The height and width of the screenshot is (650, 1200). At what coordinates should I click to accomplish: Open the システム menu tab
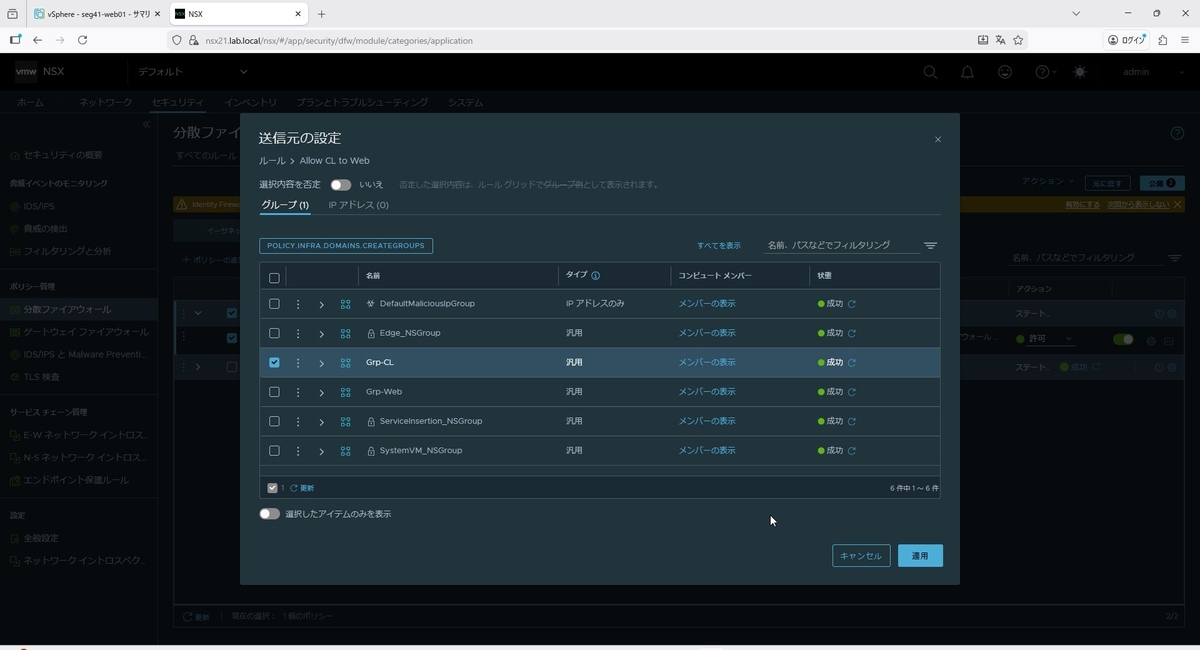466,103
